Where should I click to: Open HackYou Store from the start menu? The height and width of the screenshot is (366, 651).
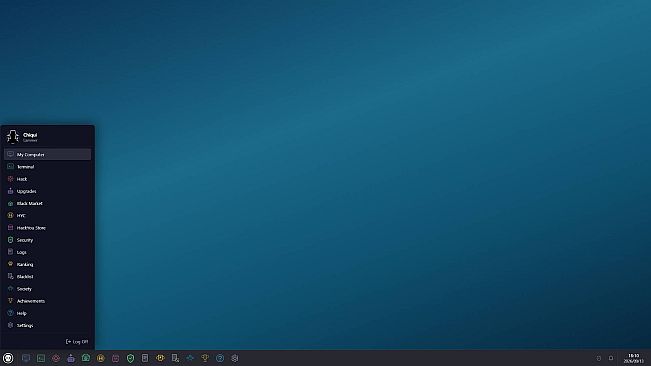pyautogui.click(x=47, y=228)
